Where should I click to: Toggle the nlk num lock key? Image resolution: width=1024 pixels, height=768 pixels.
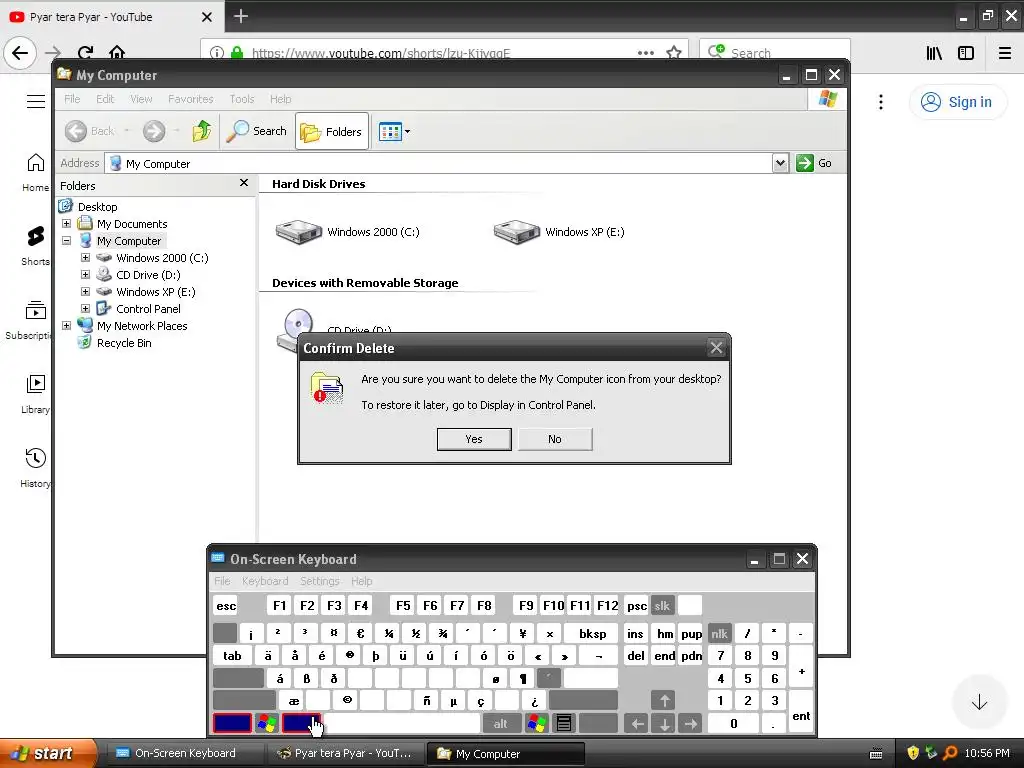(719, 633)
